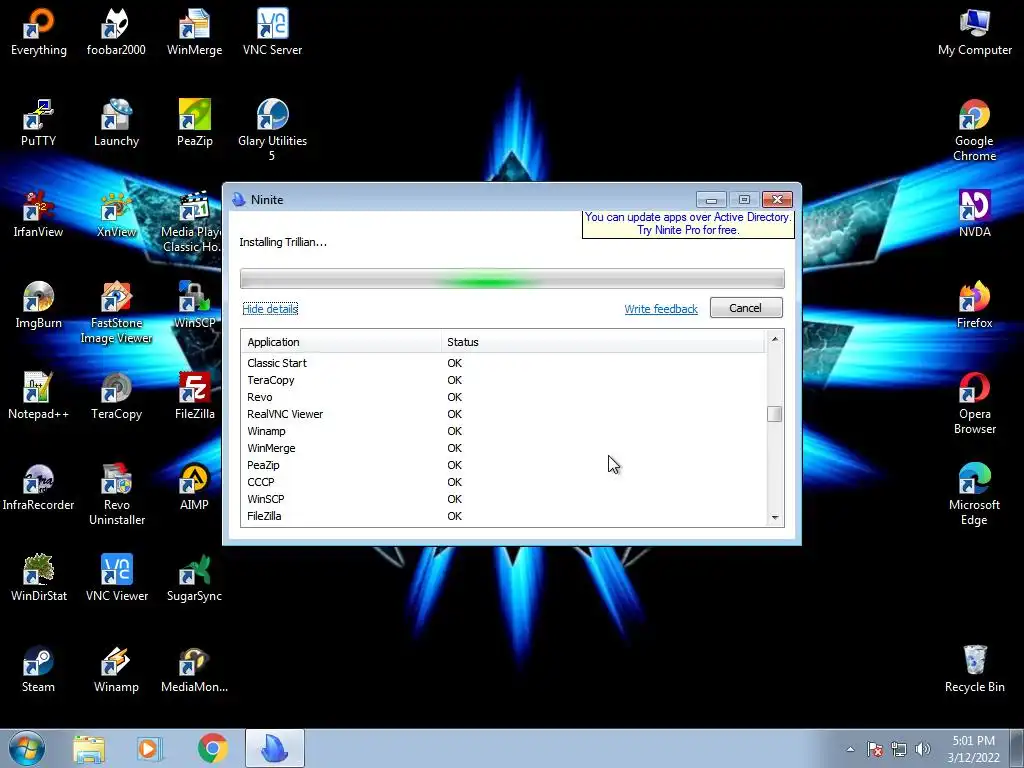
Task: Select FastStone Image Viewer shortcut
Action: click(116, 313)
